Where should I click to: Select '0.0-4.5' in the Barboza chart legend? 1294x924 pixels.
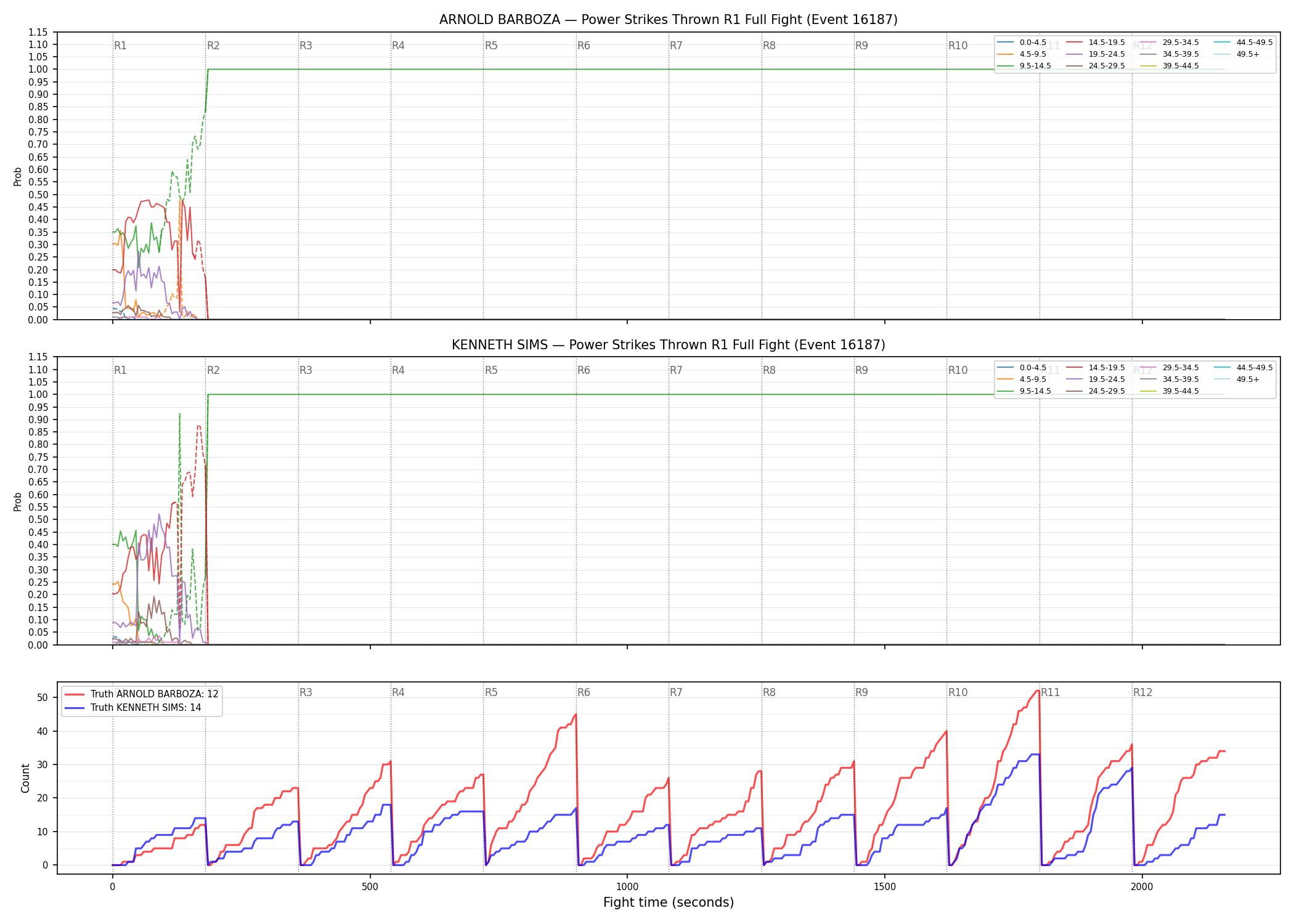pyautogui.click(x=1033, y=43)
